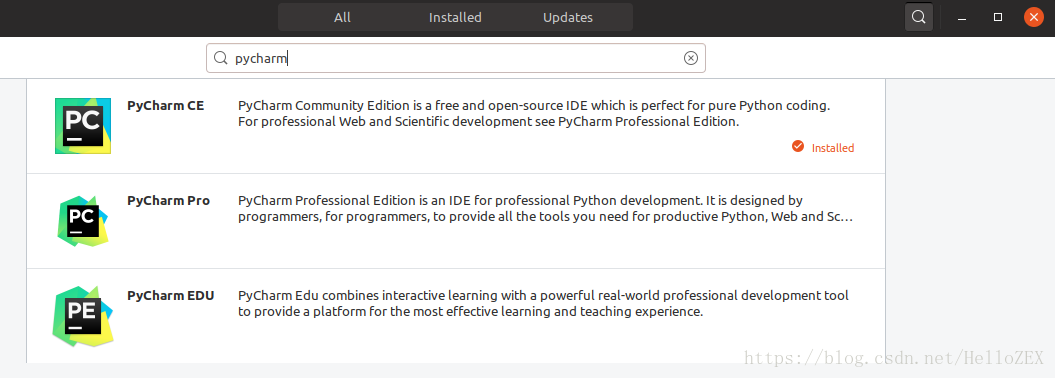Switch to the Installed tab
This screenshot has width=1055, height=378.
pyautogui.click(x=456, y=17)
